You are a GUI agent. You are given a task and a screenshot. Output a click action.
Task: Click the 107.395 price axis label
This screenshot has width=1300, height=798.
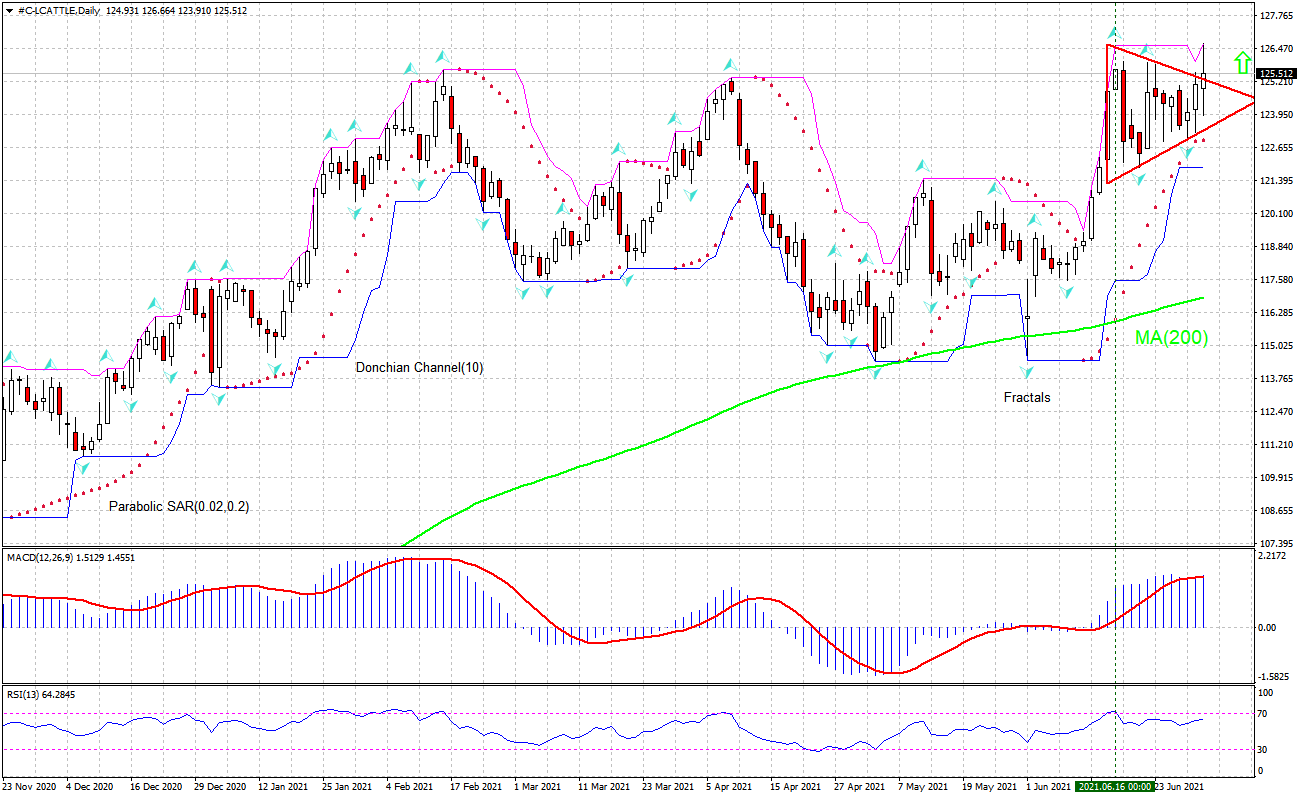1277,544
